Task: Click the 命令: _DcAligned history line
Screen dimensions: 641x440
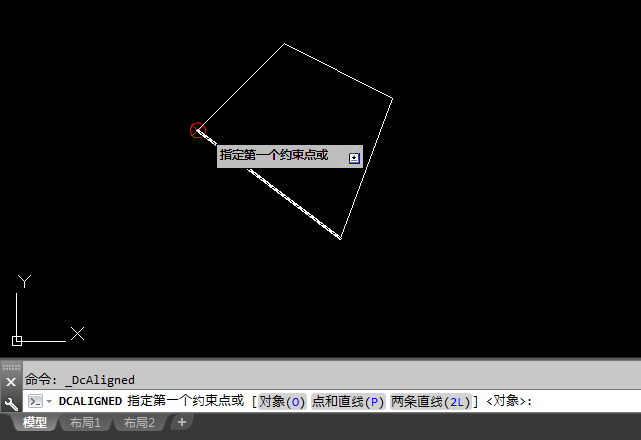Action: tap(80, 380)
